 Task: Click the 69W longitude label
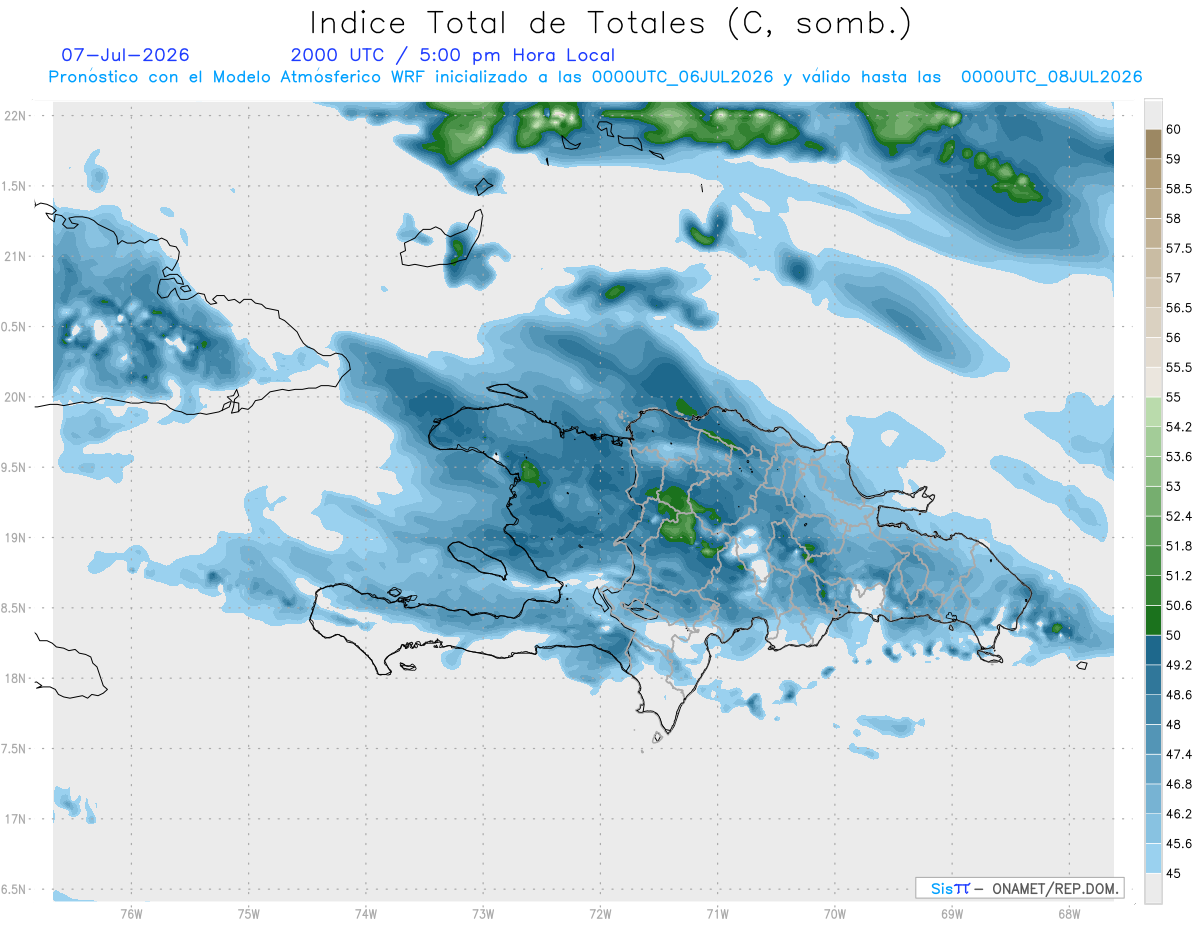pos(951,913)
